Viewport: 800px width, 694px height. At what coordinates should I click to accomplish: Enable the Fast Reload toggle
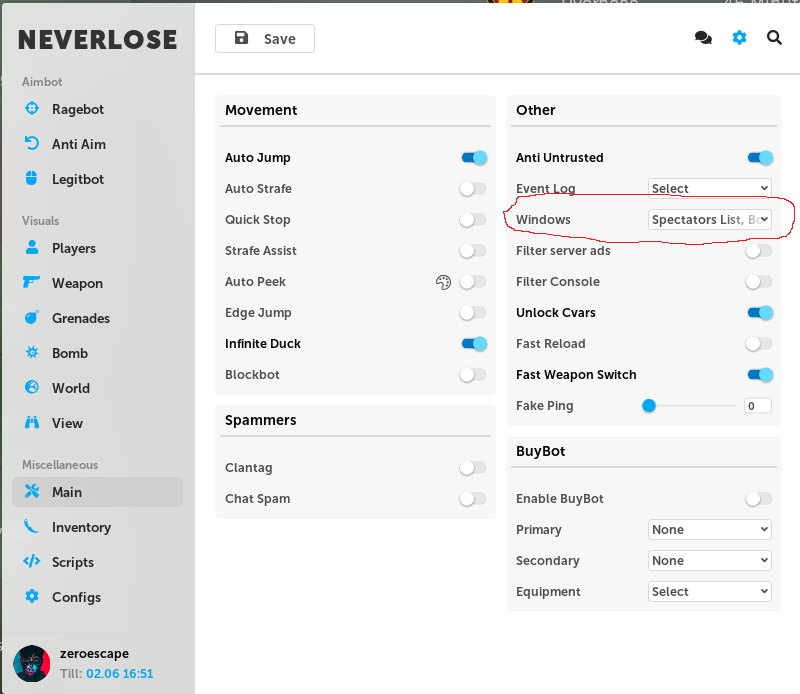pyautogui.click(x=759, y=344)
